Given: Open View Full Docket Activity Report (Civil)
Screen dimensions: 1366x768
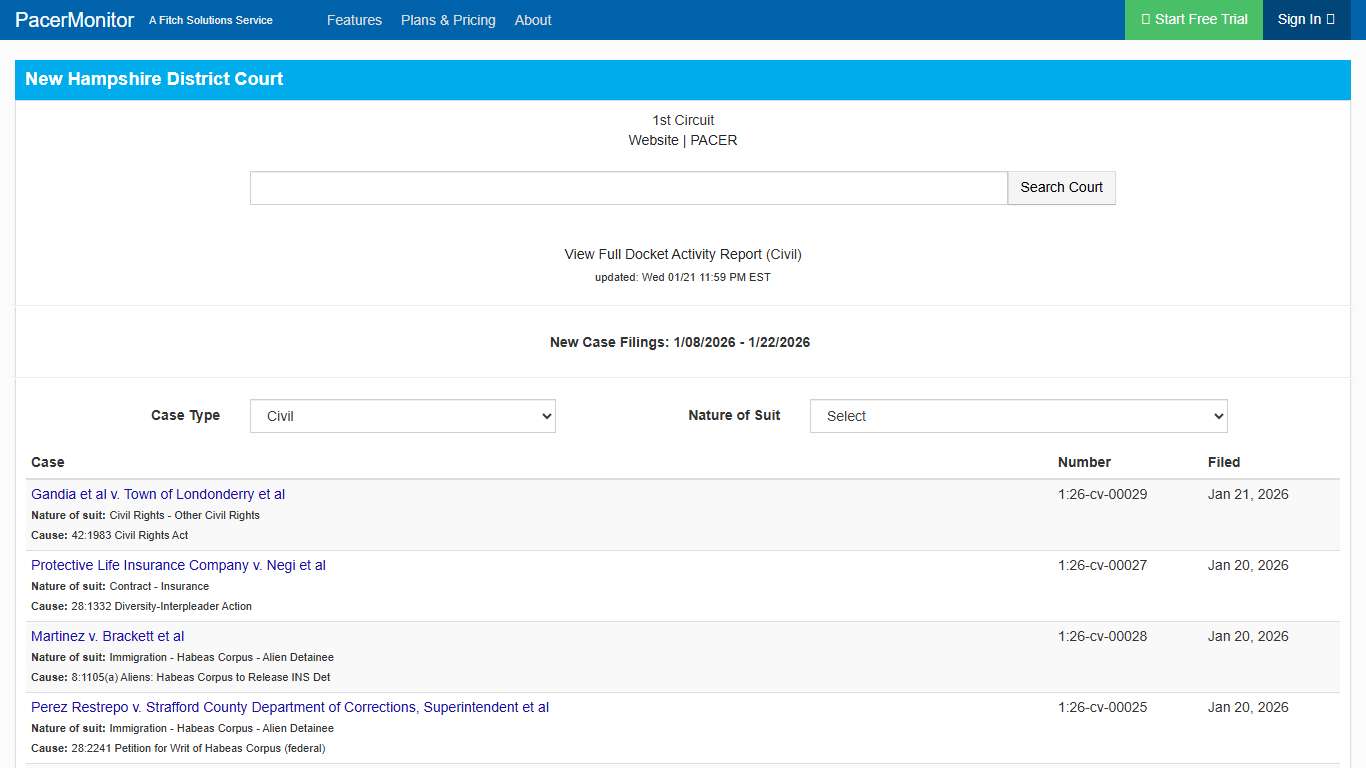Looking at the screenshot, I should tap(682, 254).
